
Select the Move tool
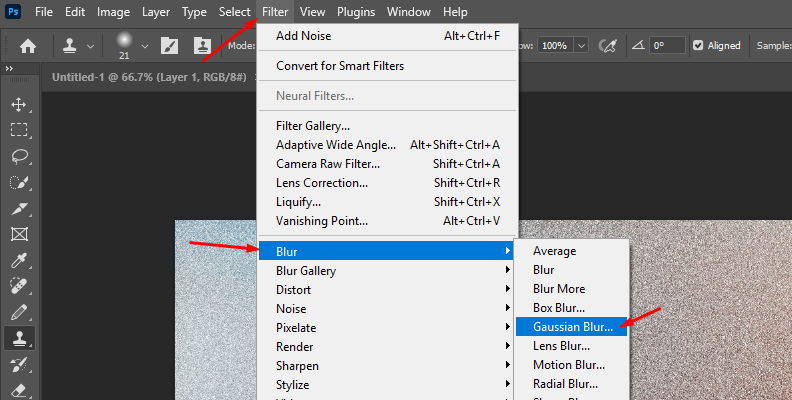[x=19, y=105]
